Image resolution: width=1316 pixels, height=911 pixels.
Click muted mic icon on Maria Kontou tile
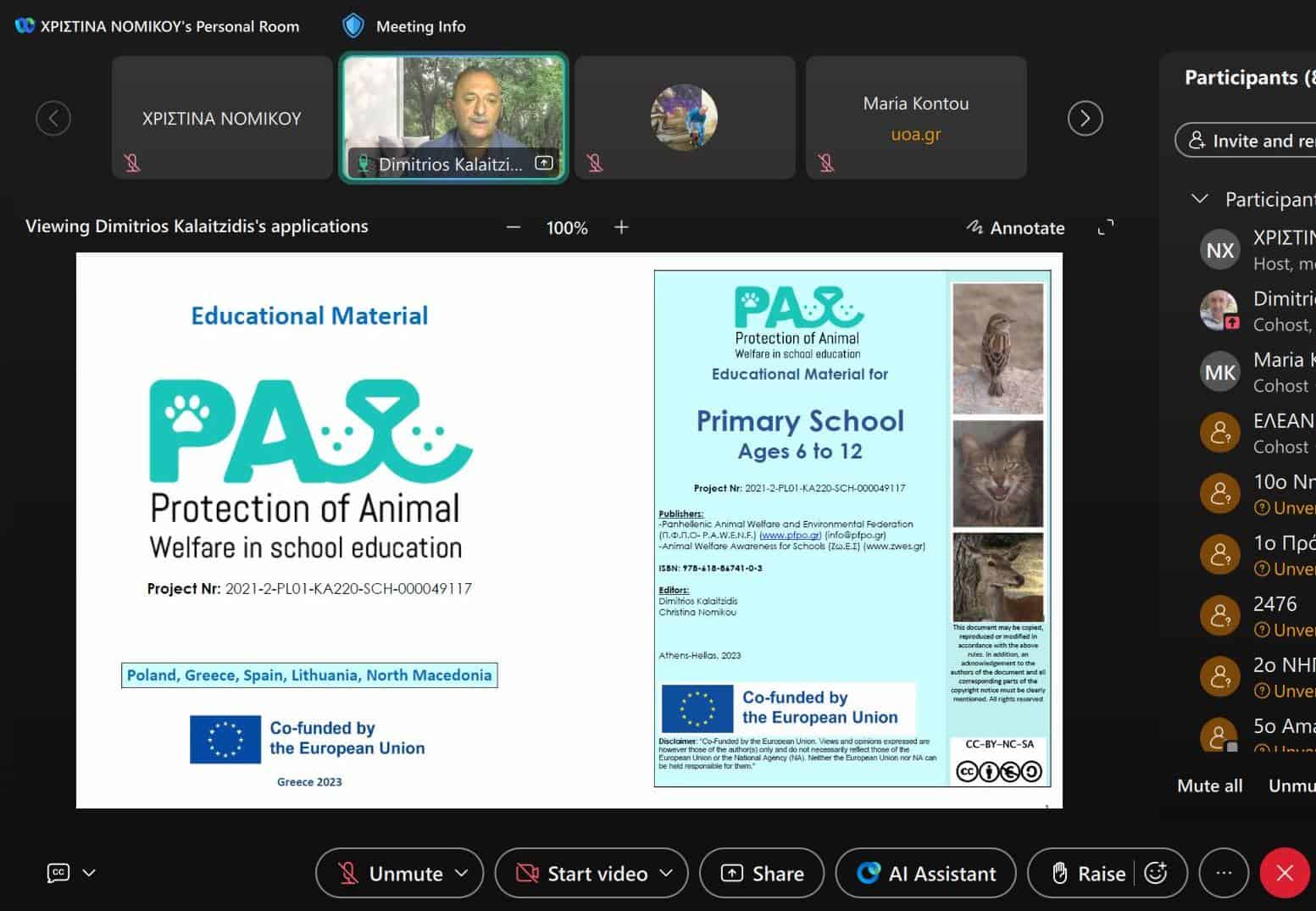(826, 162)
